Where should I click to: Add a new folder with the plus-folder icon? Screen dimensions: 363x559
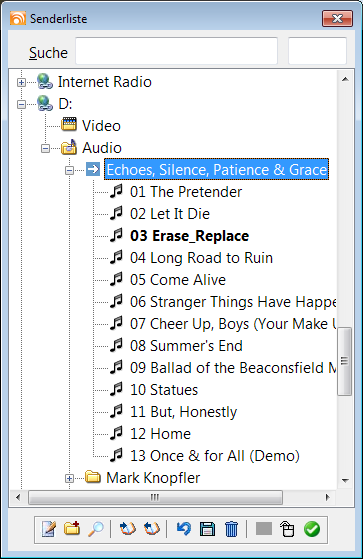coord(72,529)
